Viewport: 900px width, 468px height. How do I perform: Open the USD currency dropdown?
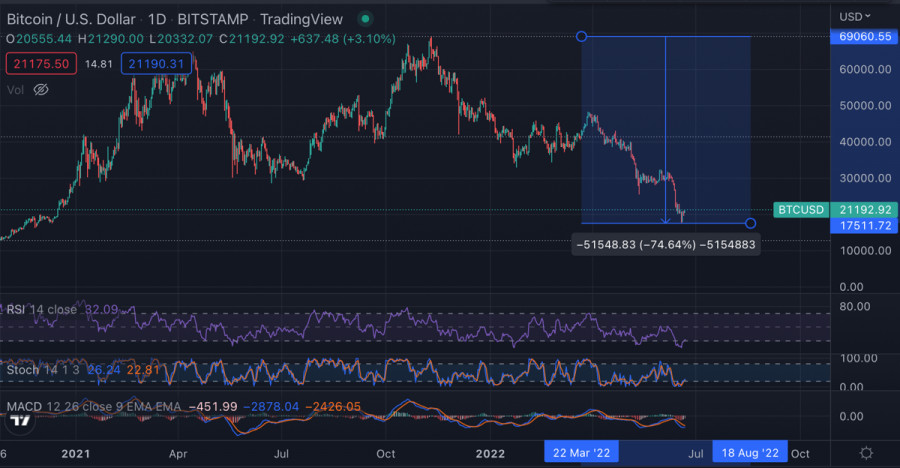point(855,17)
